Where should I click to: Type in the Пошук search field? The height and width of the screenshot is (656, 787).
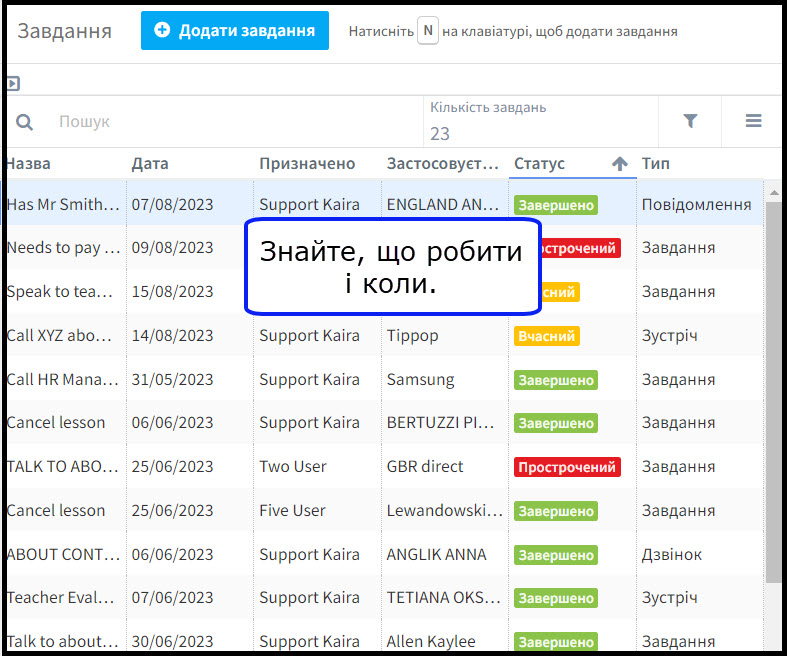point(230,122)
